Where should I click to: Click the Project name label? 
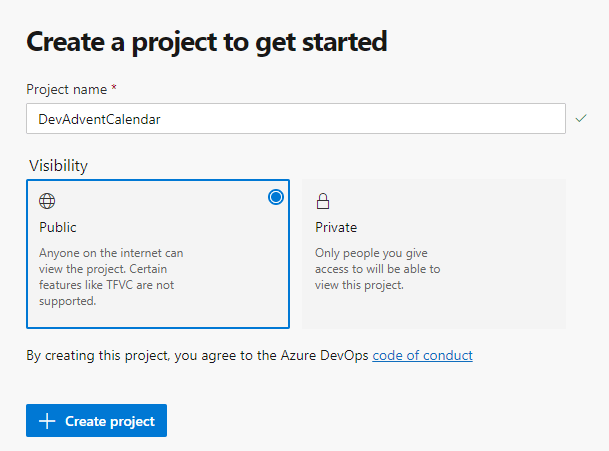66,89
